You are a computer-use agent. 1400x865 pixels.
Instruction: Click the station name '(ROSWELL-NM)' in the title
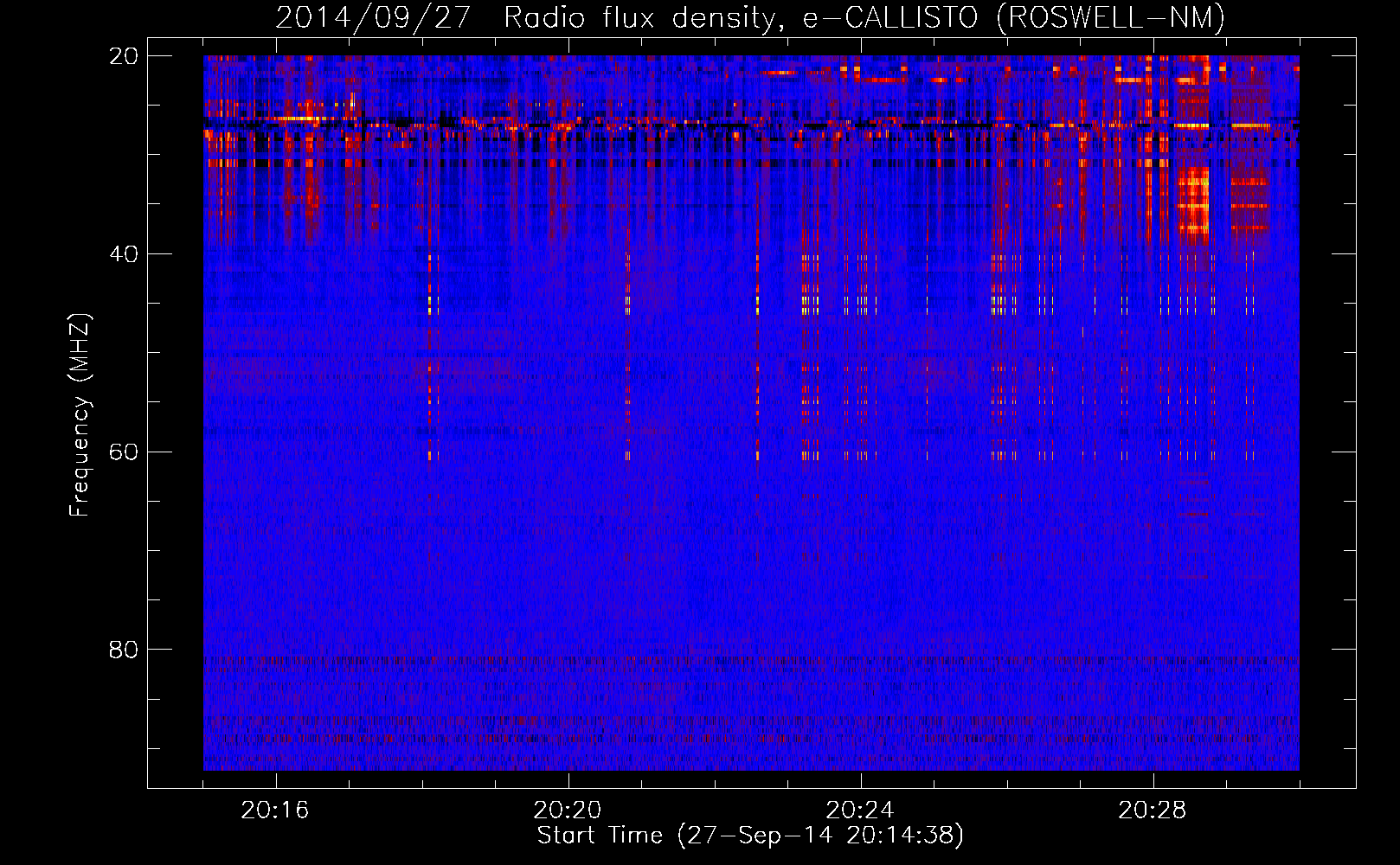point(1110,18)
